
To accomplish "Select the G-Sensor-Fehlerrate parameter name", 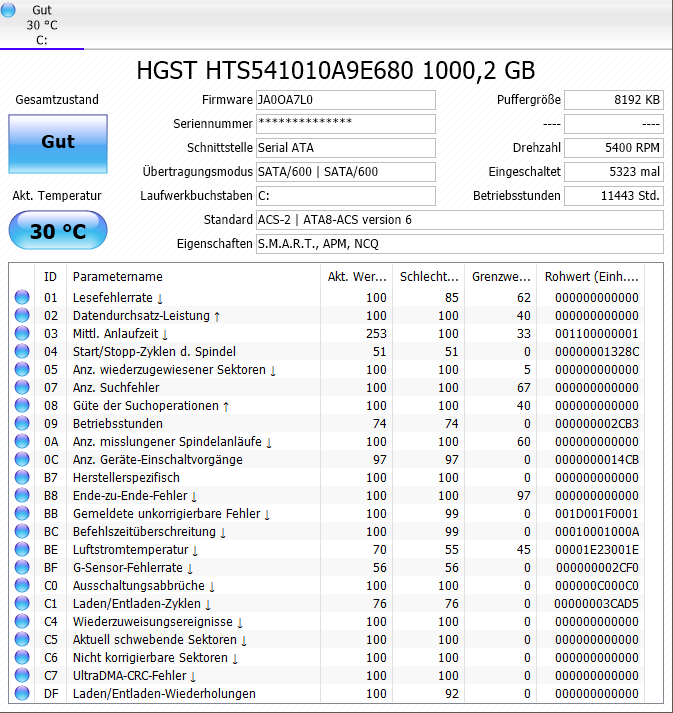I will click(x=128, y=568).
